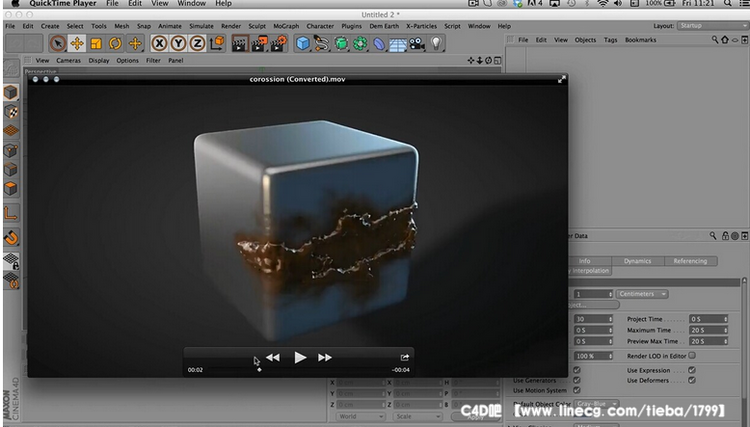Click the green array flower icon

[x=360, y=44]
